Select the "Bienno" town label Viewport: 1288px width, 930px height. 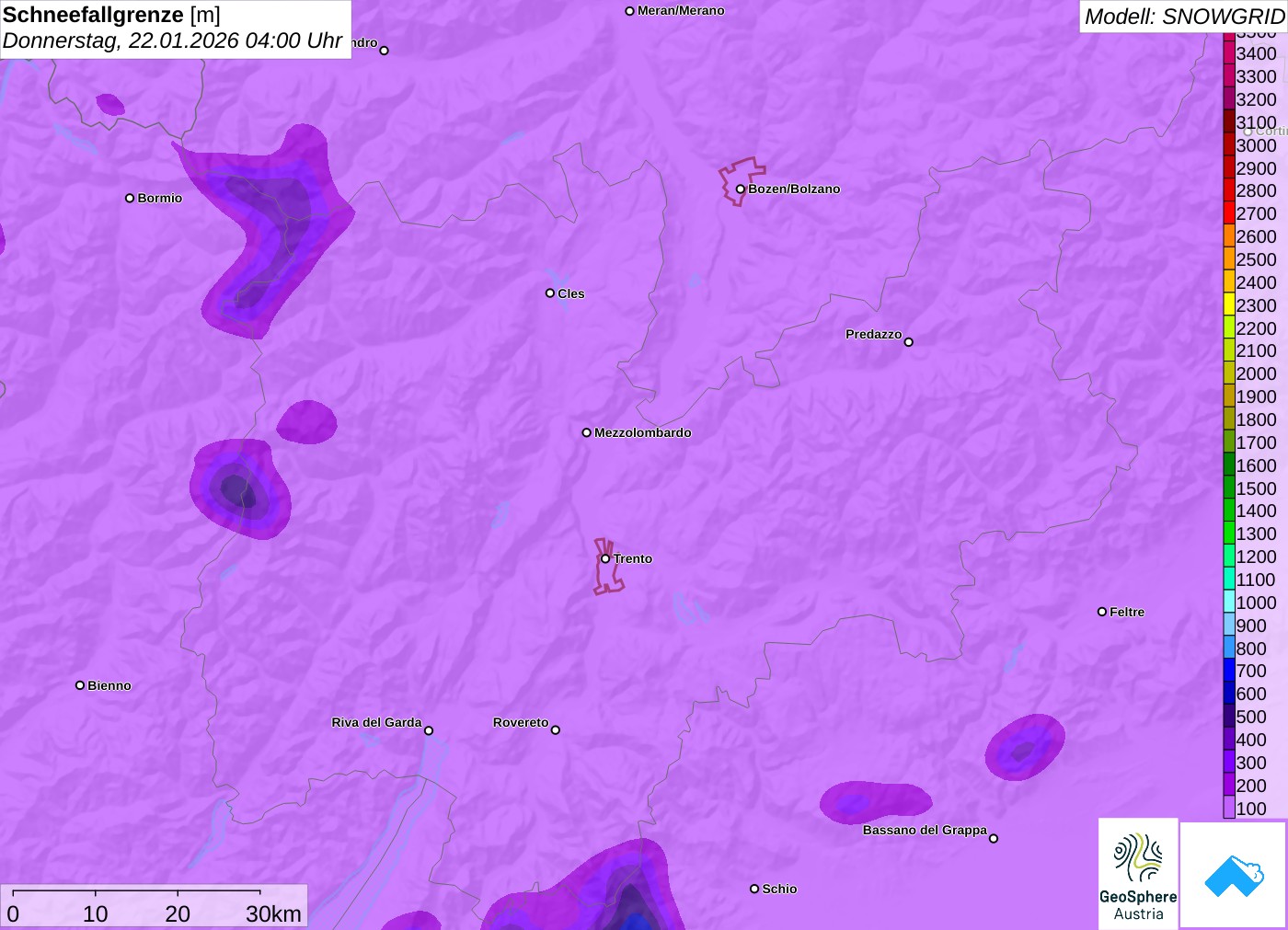coord(109,685)
